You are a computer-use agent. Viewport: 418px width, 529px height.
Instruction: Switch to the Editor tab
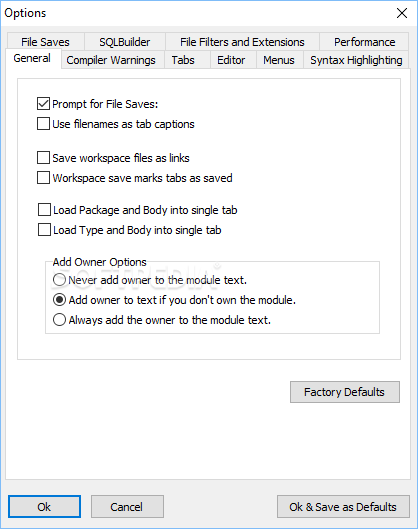click(x=231, y=60)
